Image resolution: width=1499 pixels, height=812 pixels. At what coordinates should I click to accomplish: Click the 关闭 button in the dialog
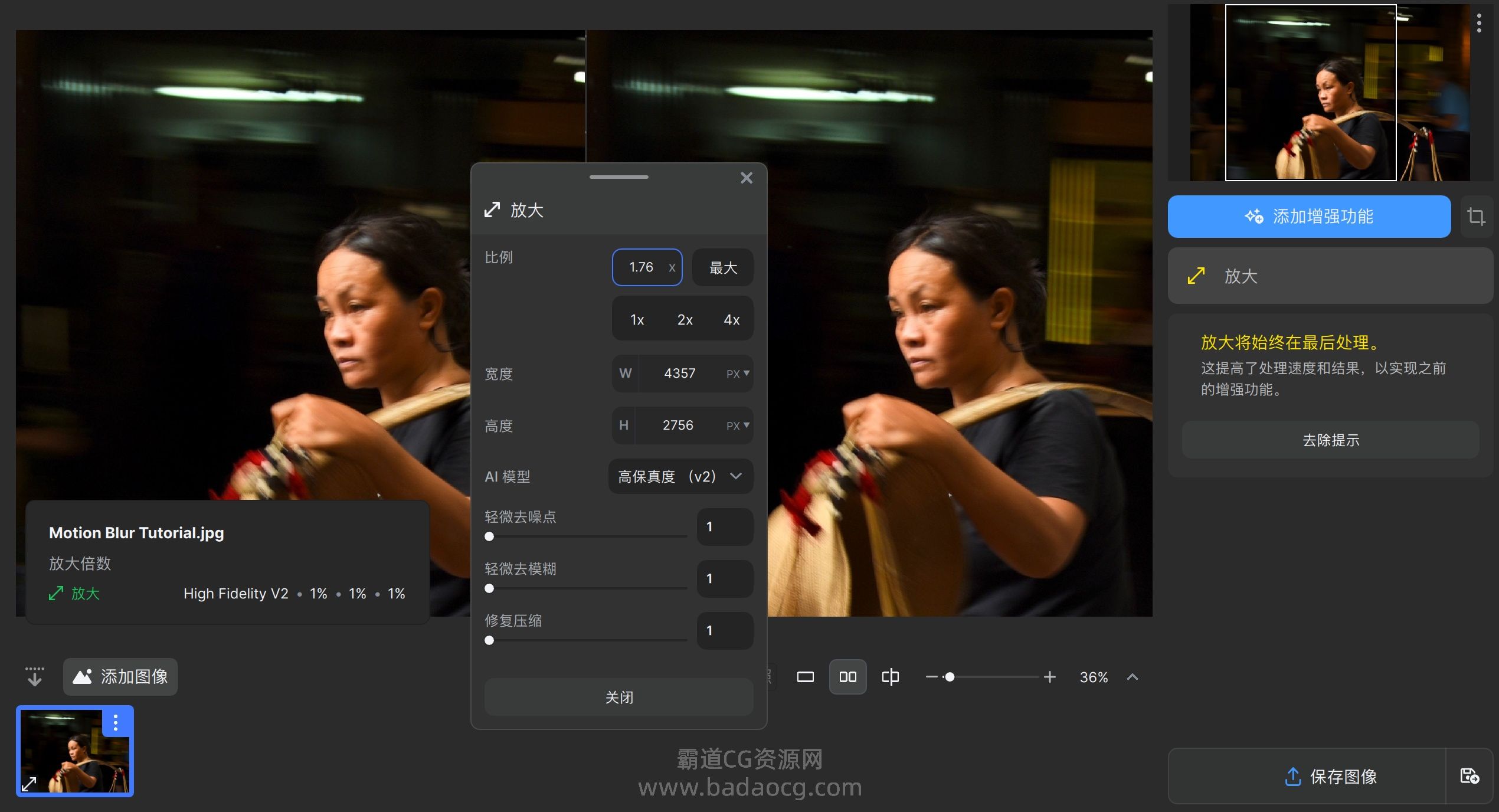(618, 697)
